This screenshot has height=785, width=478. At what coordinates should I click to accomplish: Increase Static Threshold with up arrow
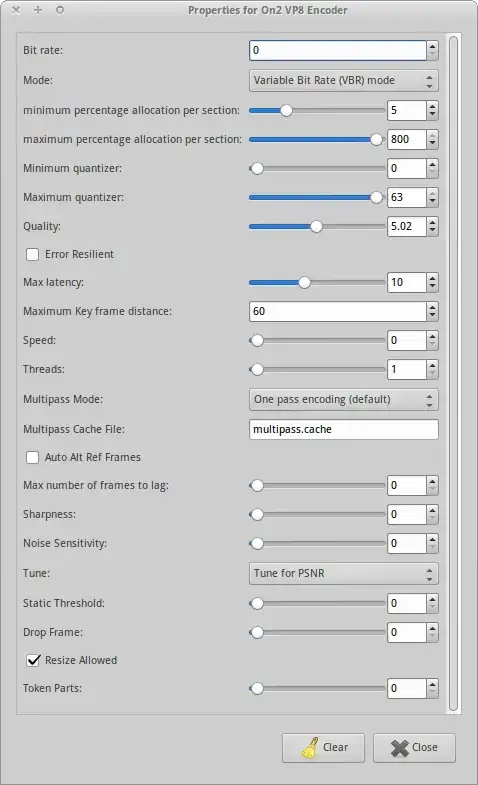tap(432, 599)
